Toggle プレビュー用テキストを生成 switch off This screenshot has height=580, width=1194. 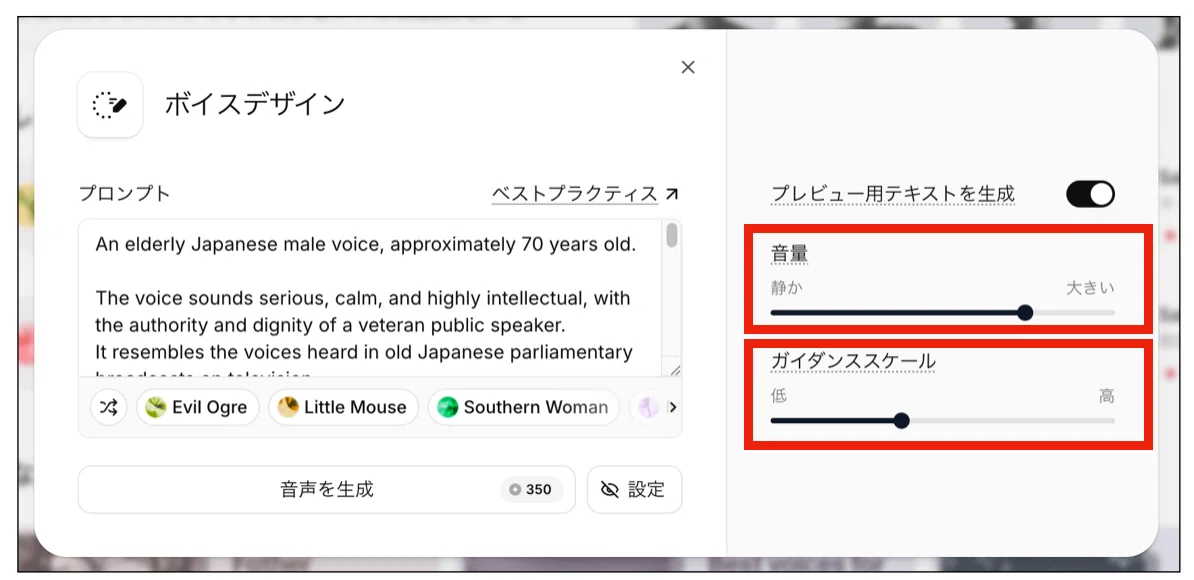tap(1090, 194)
